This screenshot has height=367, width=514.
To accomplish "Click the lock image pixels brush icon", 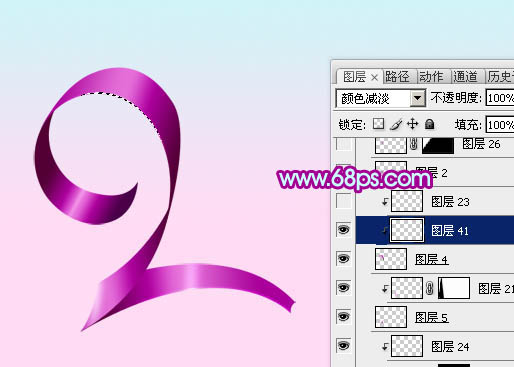I will point(396,124).
